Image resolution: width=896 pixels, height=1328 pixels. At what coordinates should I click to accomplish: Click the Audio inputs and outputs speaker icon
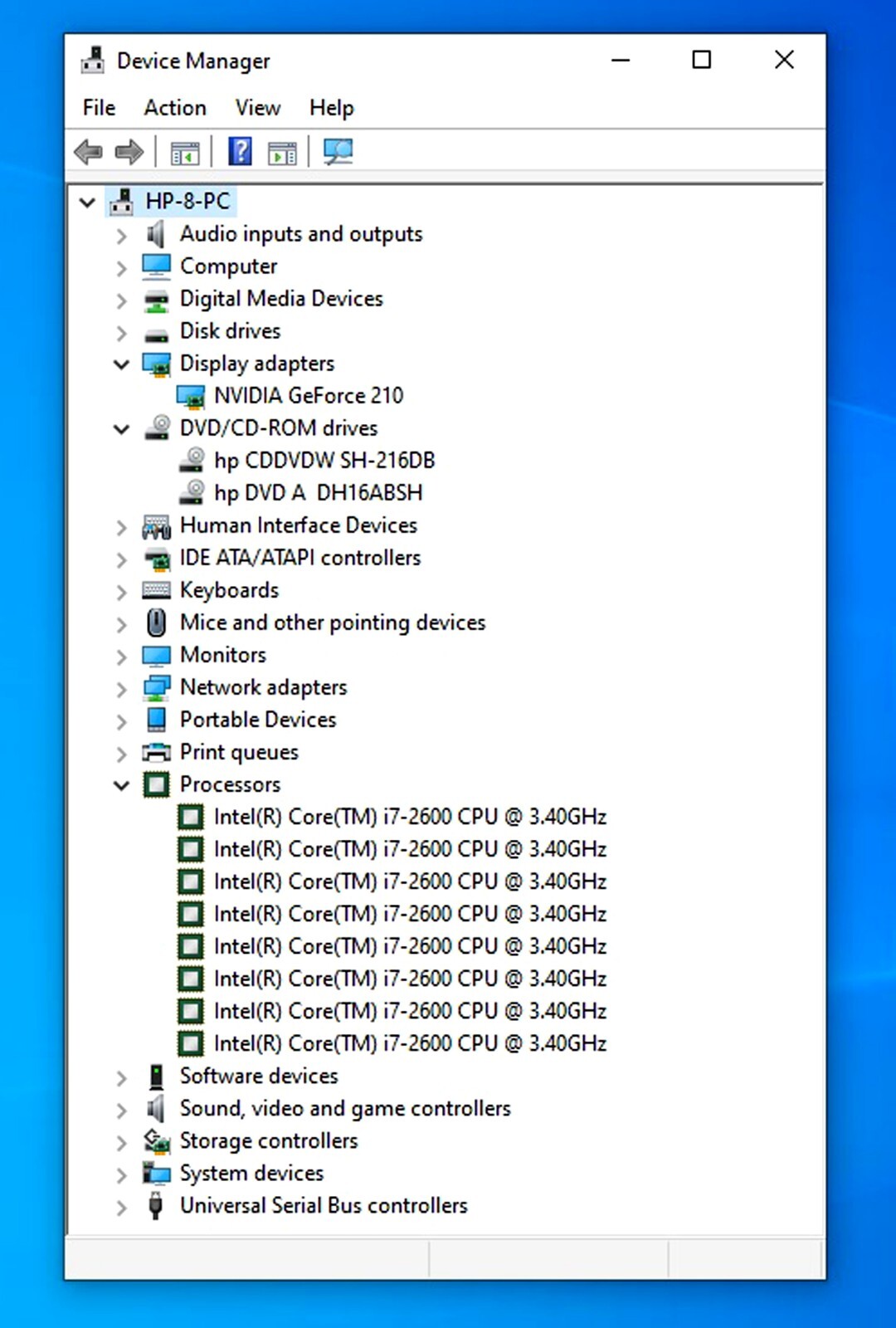pos(156,234)
